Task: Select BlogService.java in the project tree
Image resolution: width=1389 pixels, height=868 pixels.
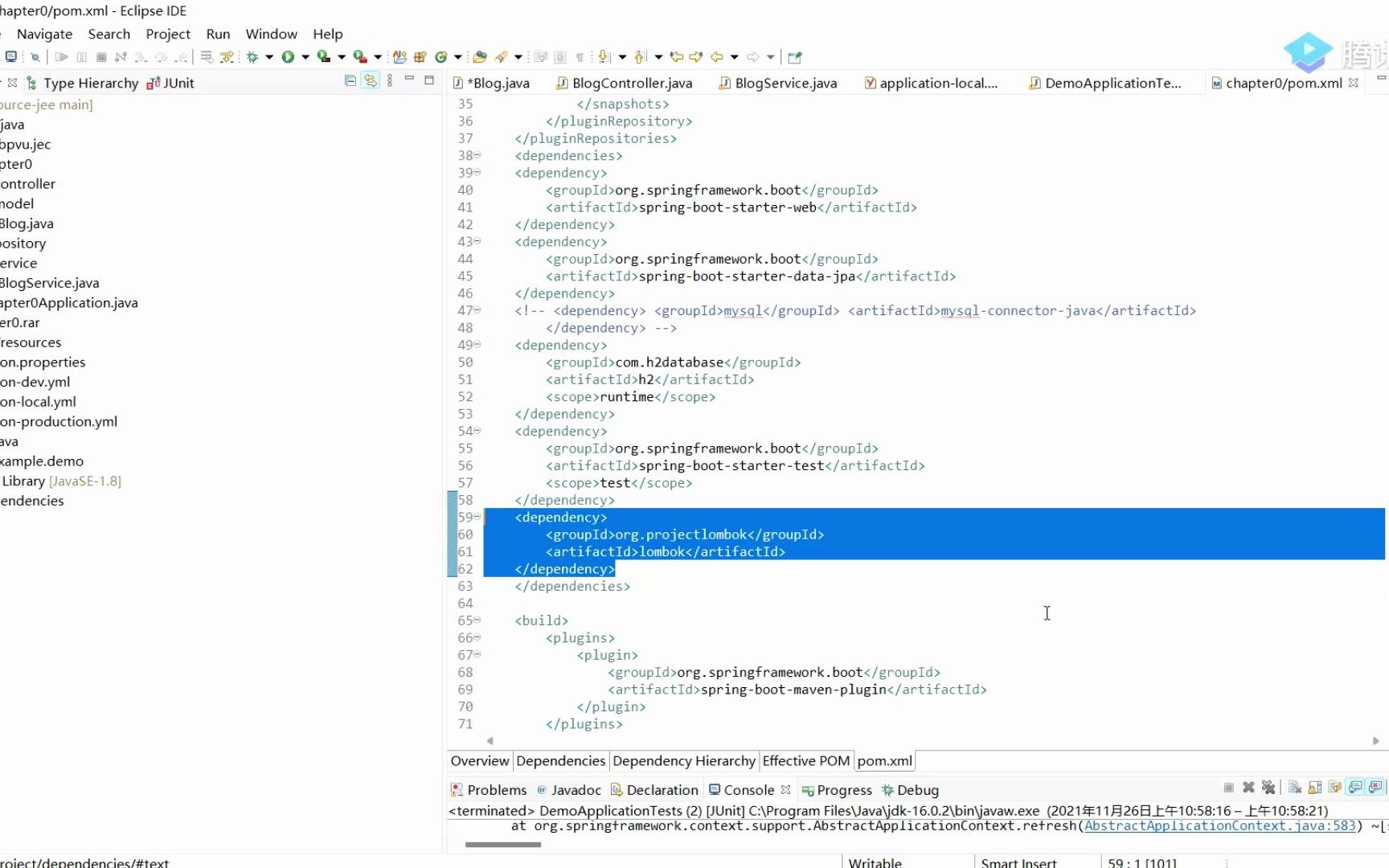Action: 50,283
